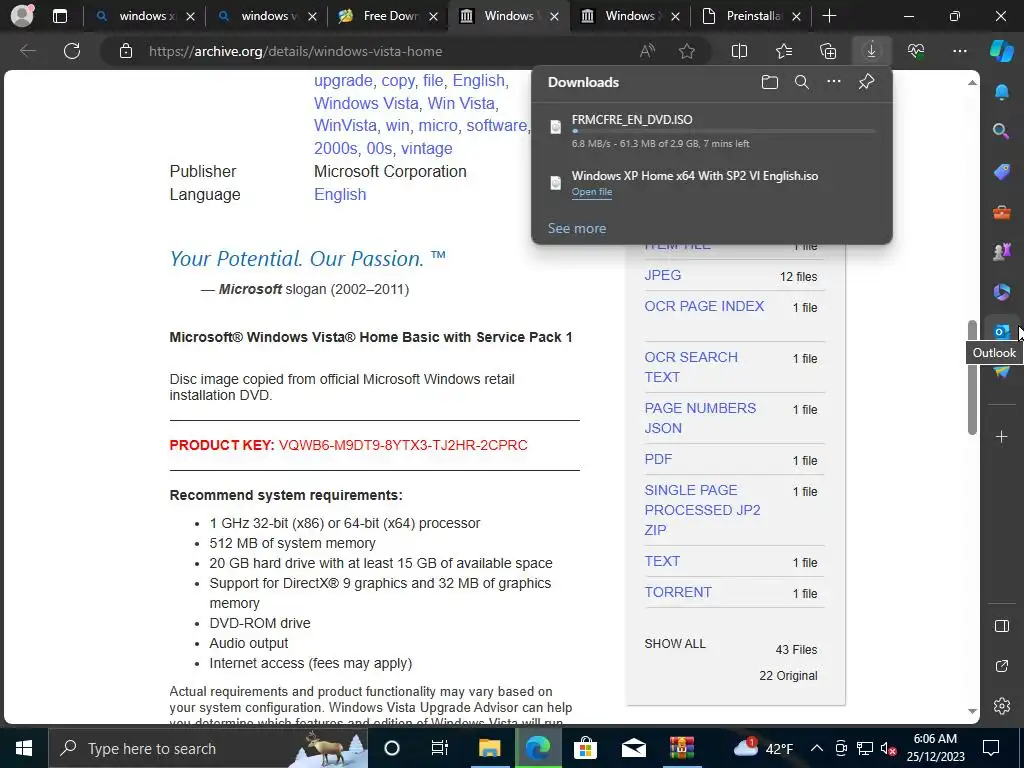
Task: Add this page to favorites star
Action: [686, 51]
